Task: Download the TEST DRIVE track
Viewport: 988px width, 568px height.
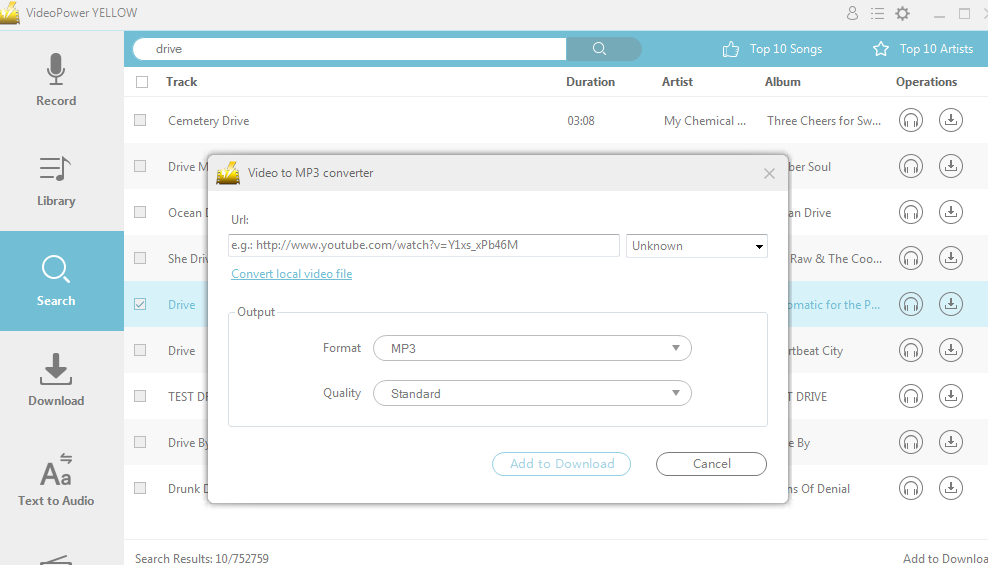Action: tap(951, 396)
